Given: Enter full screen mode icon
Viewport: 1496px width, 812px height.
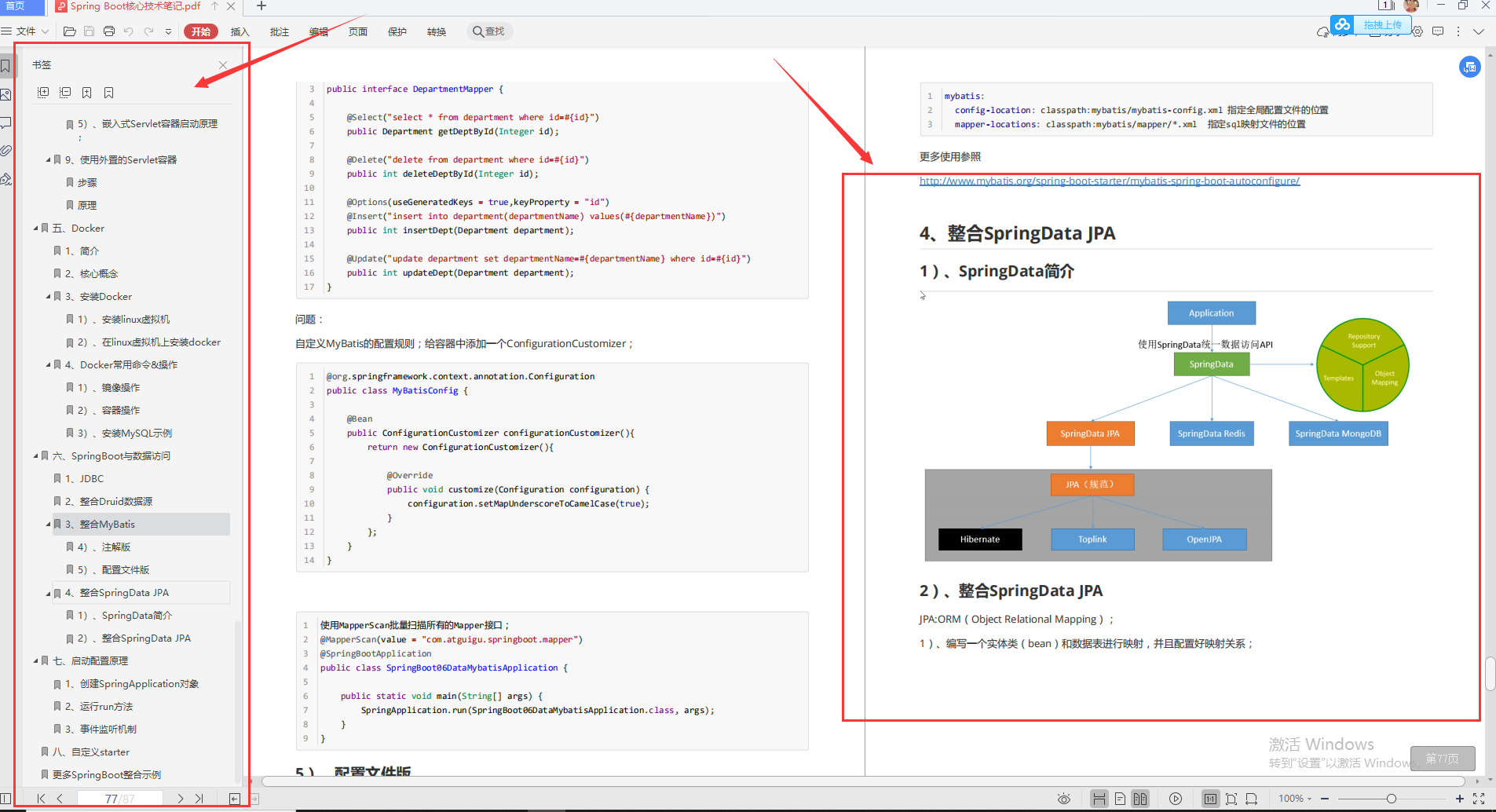Looking at the screenshot, I should click(1479, 799).
